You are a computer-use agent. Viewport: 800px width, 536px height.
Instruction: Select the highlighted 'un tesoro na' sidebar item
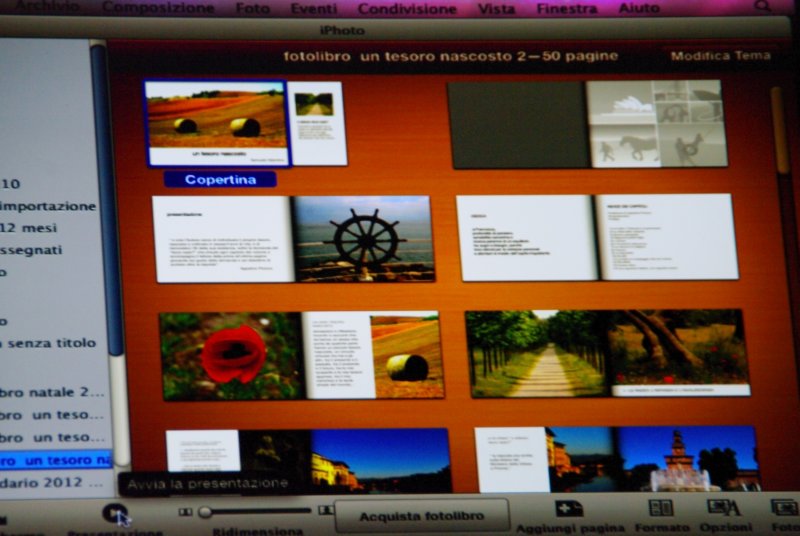(x=56, y=461)
